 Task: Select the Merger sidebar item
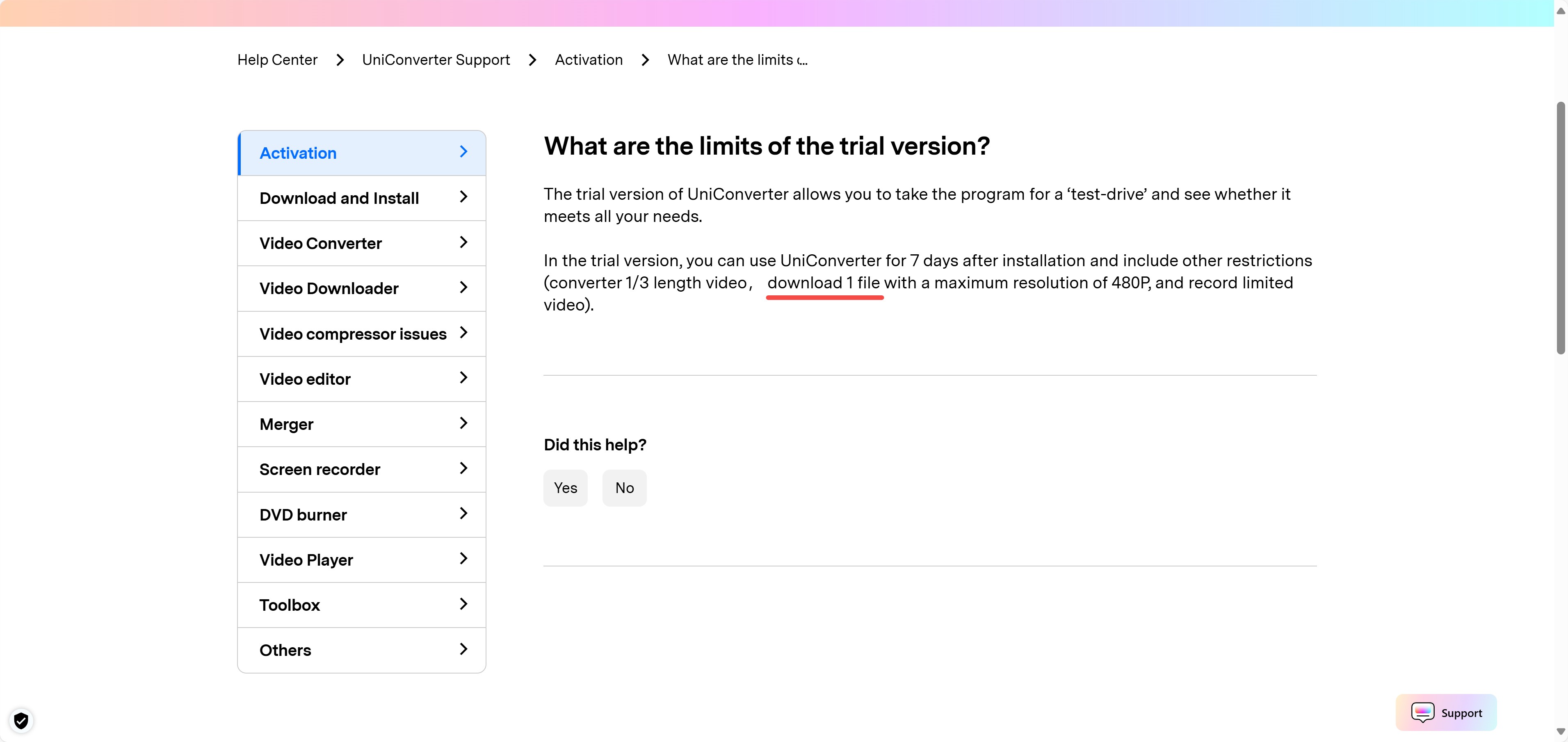click(362, 424)
